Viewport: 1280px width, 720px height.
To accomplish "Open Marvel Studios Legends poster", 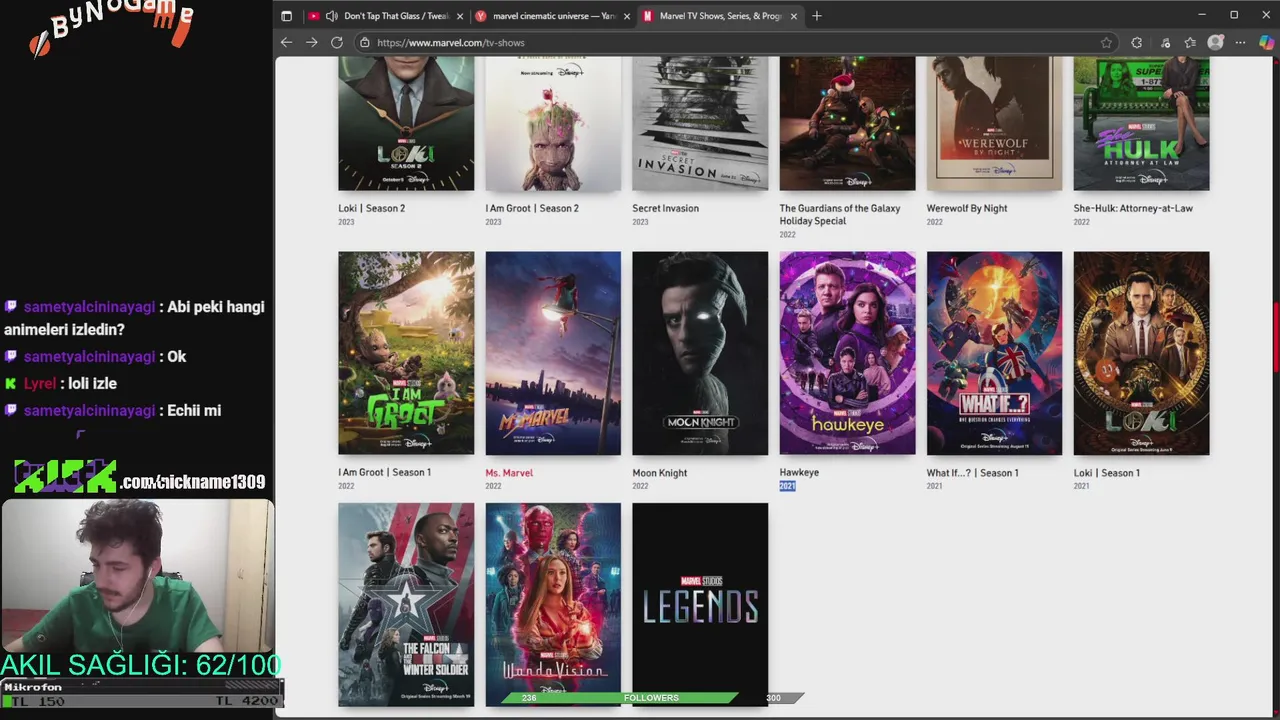I will [700, 605].
